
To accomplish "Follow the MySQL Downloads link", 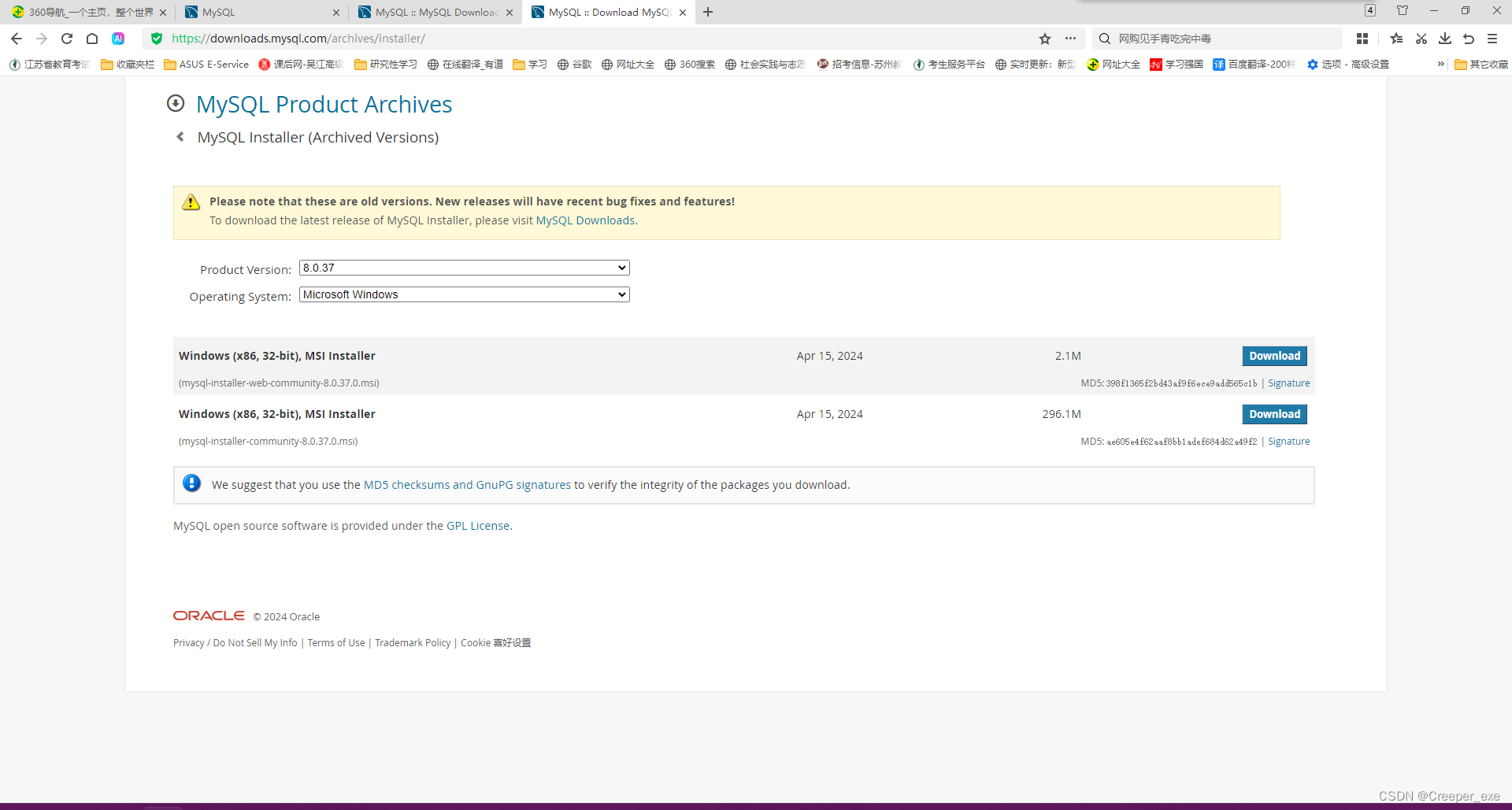I will 585,220.
